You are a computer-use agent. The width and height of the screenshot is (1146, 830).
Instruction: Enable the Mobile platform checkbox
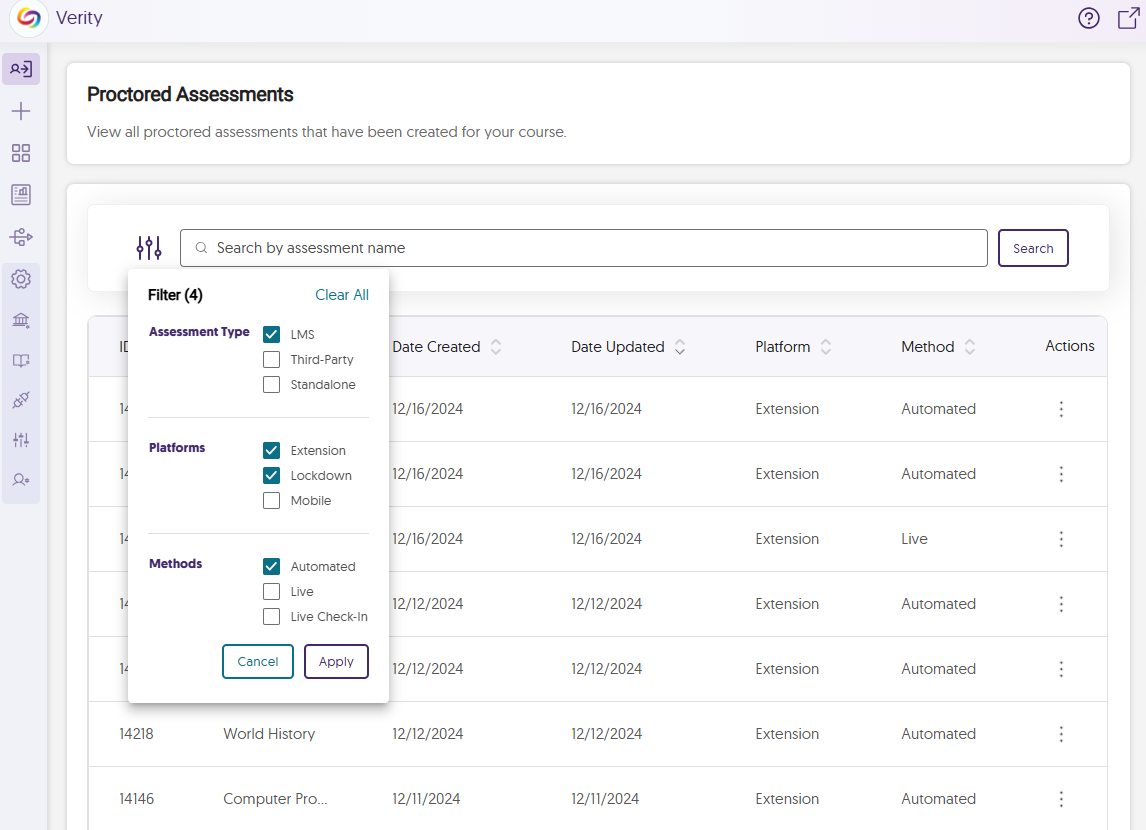[x=271, y=500]
